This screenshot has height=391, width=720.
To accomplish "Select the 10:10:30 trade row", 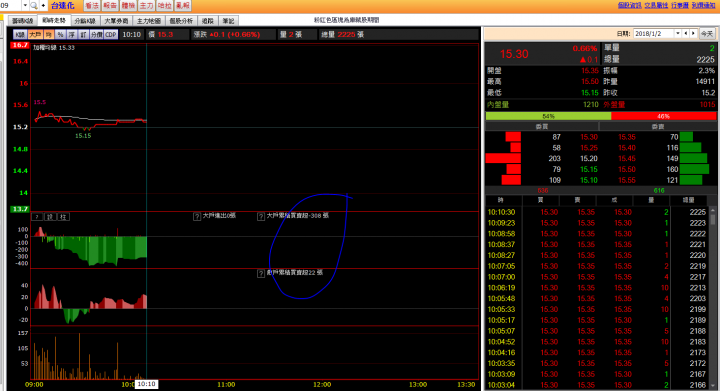I will pyautogui.click(x=597, y=212).
